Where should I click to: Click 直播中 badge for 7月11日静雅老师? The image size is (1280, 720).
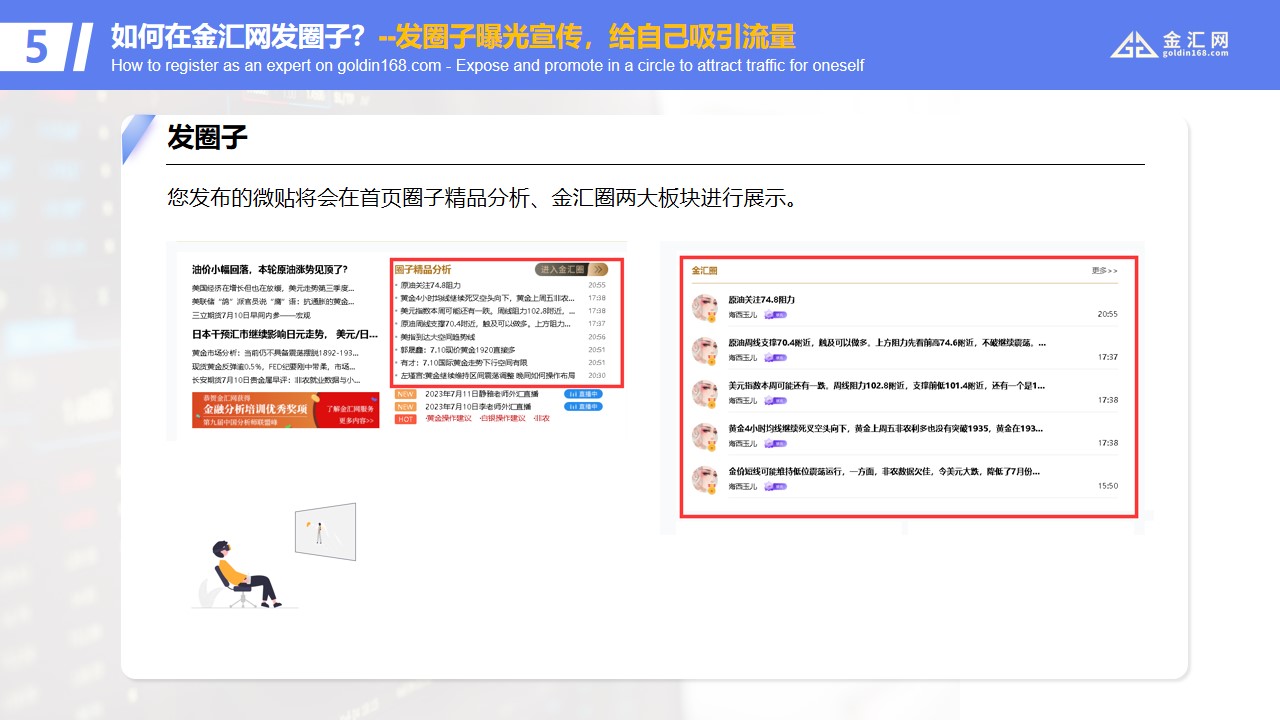(583, 394)
